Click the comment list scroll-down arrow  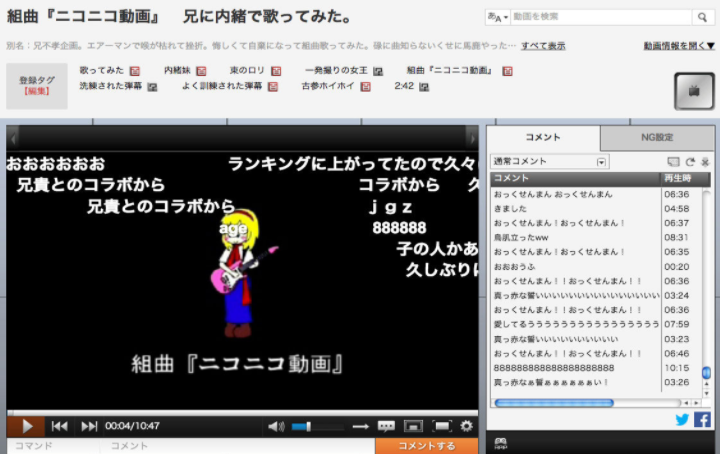click(706, 394)
